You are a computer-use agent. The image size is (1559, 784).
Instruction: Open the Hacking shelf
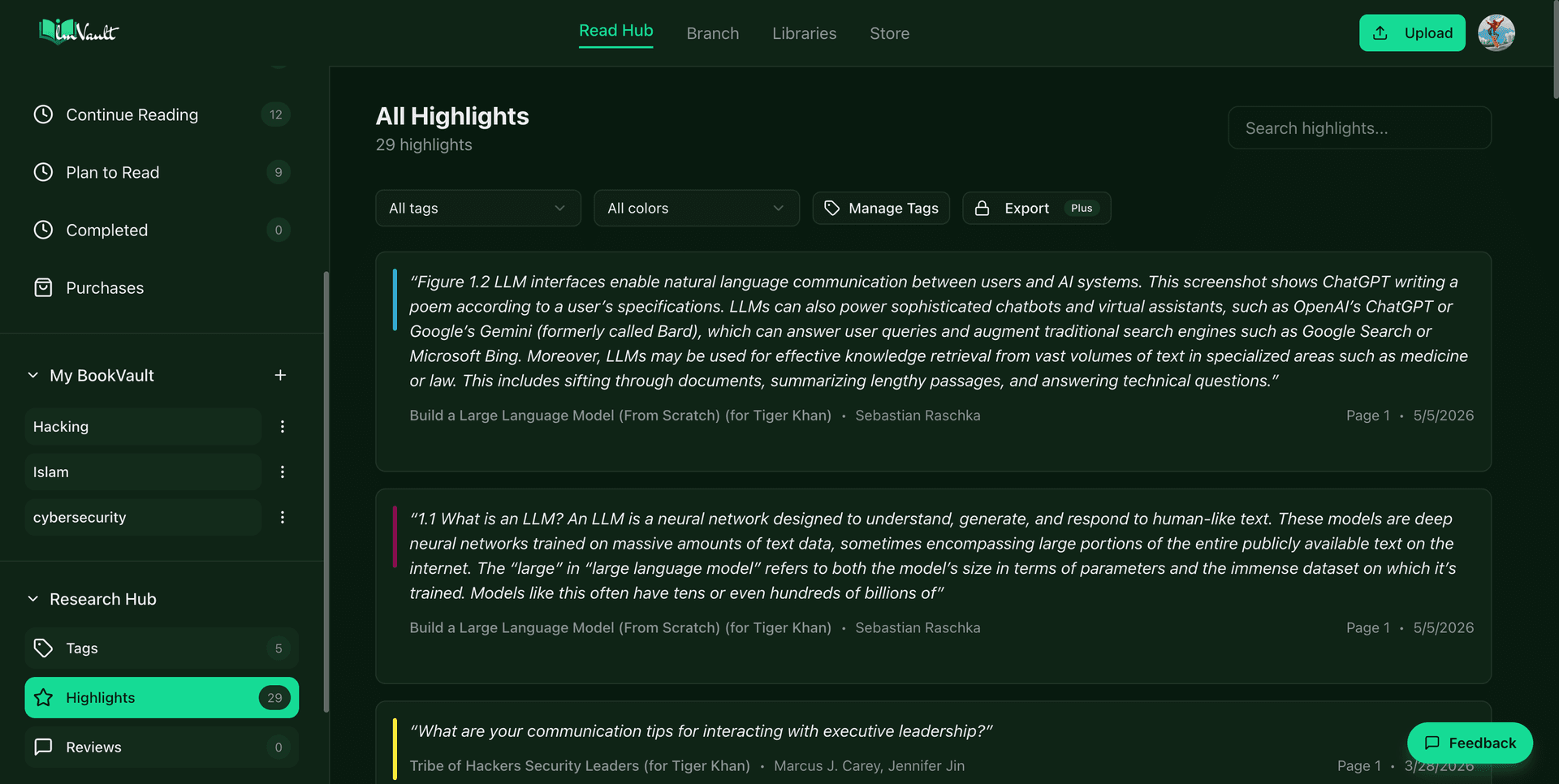(143, 426)
